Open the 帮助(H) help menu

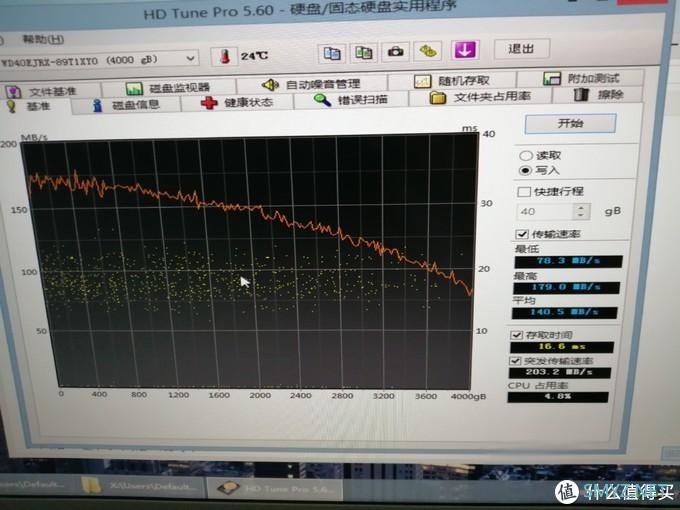coord(43,39)
